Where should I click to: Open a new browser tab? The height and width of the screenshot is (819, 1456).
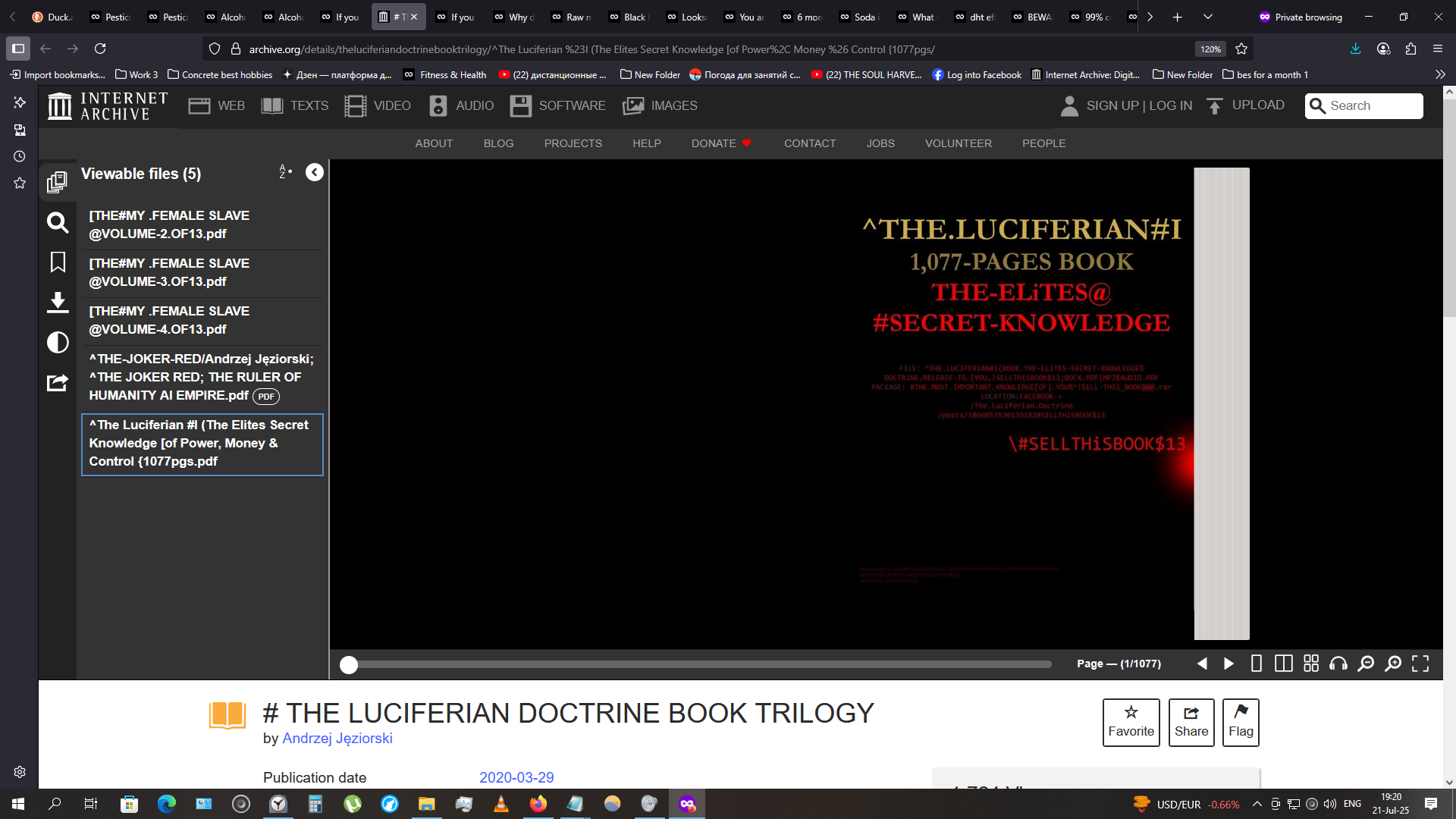[1178, 17]
